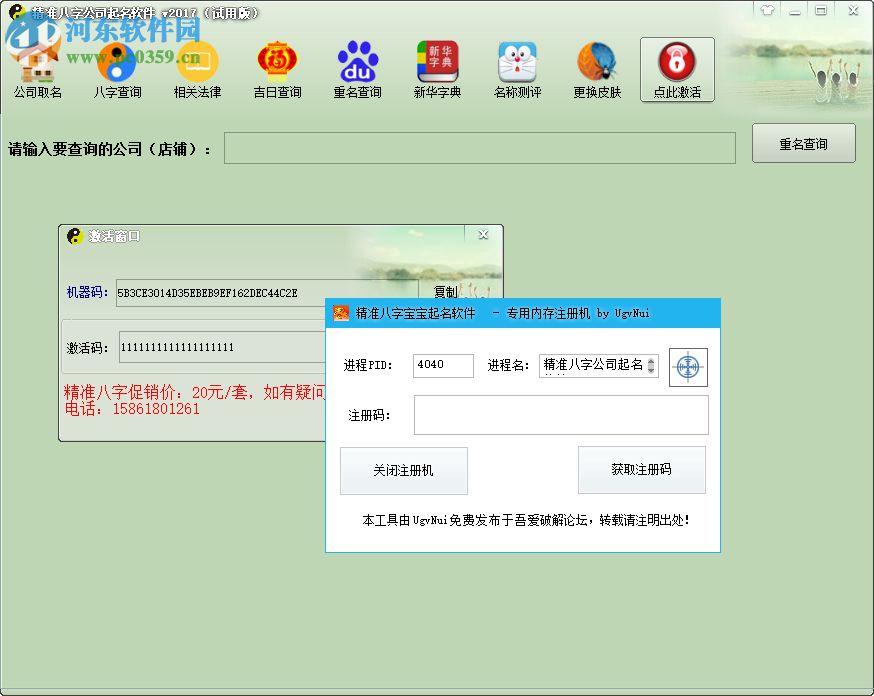
Task: Select the 公司取名 company naming tool
Action: (36, 68)
